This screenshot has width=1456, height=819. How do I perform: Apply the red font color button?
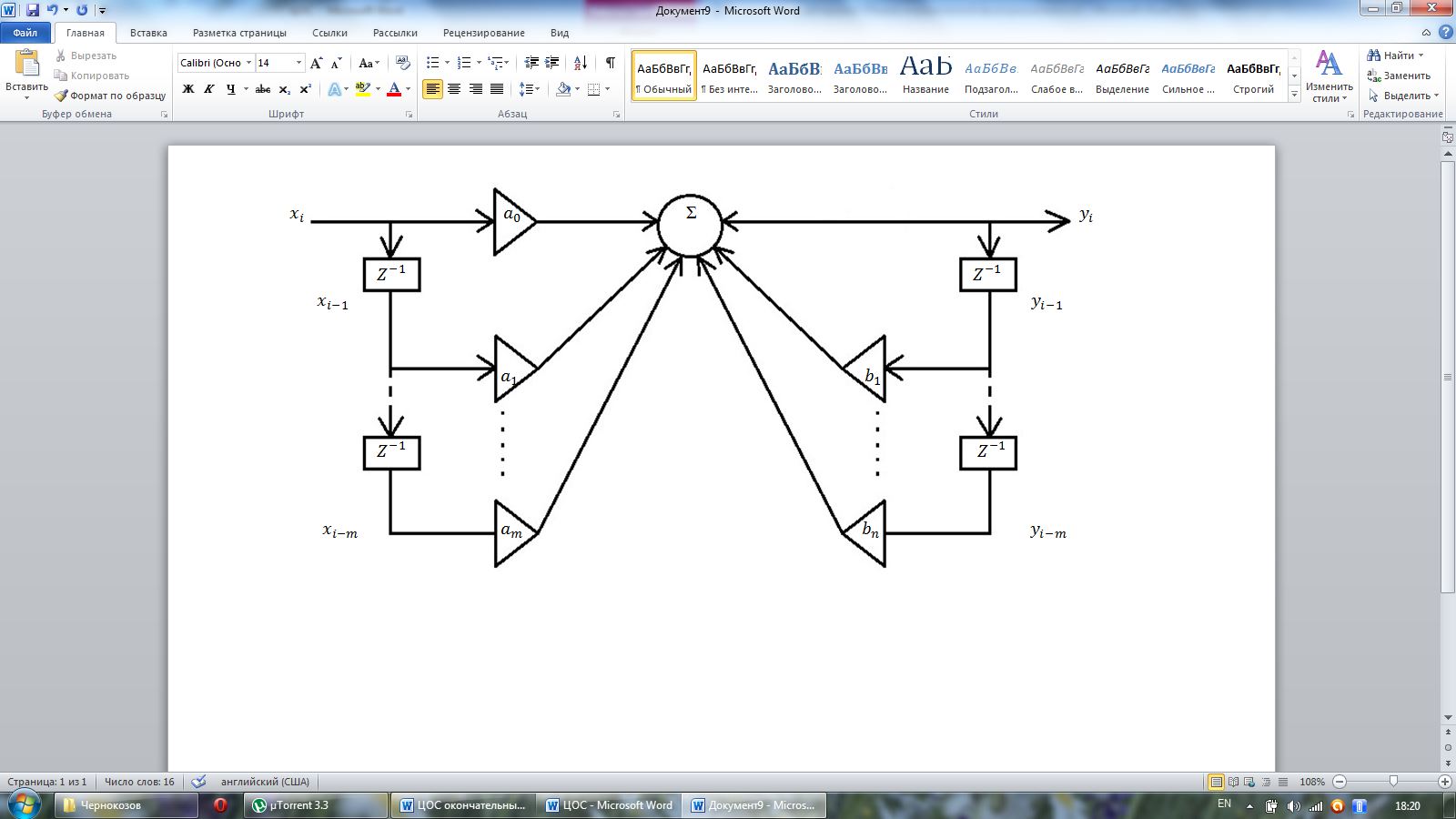[x=394, y=89]
